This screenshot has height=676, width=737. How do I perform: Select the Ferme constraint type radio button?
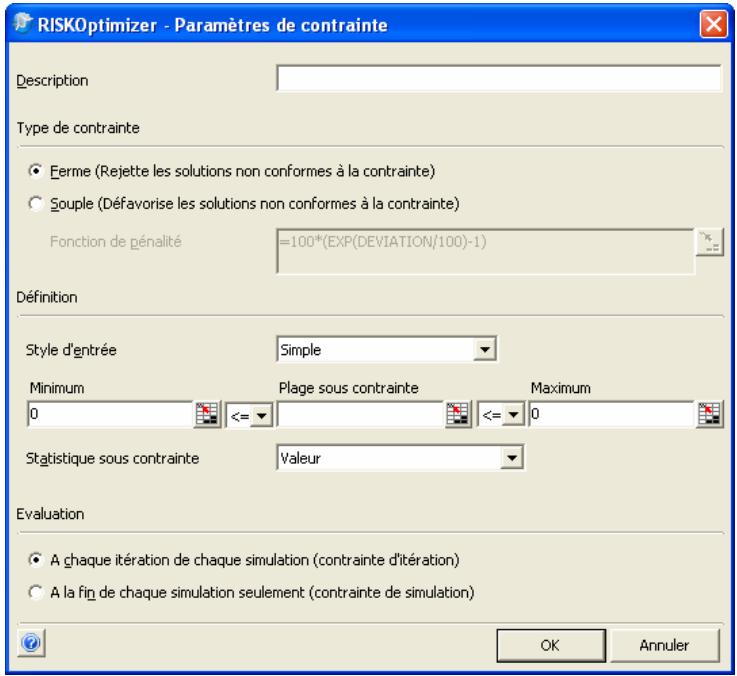(36, 171)
